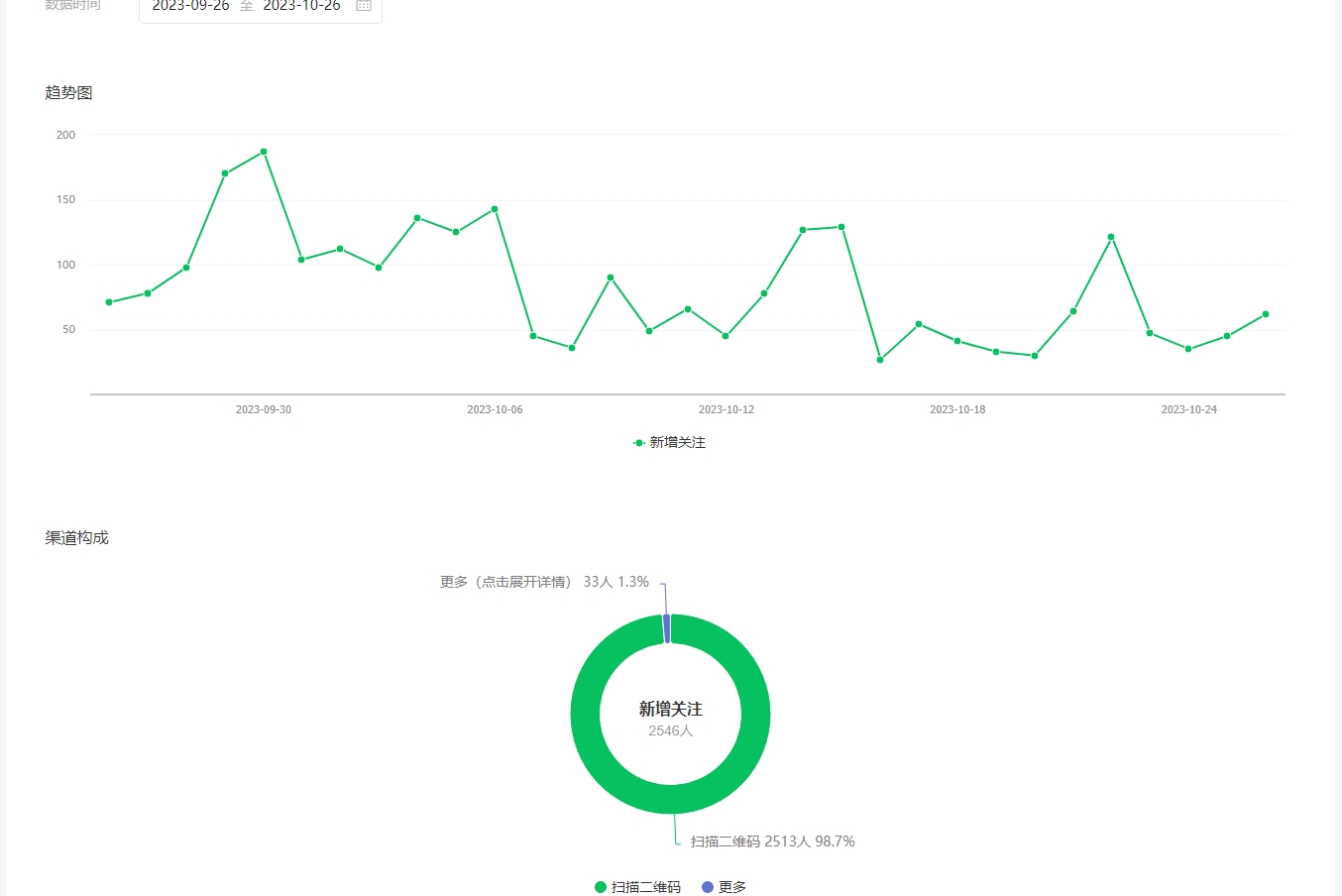
Task: Click the 新增关注 2546人 donut center
Action: [x=670, y=718]
